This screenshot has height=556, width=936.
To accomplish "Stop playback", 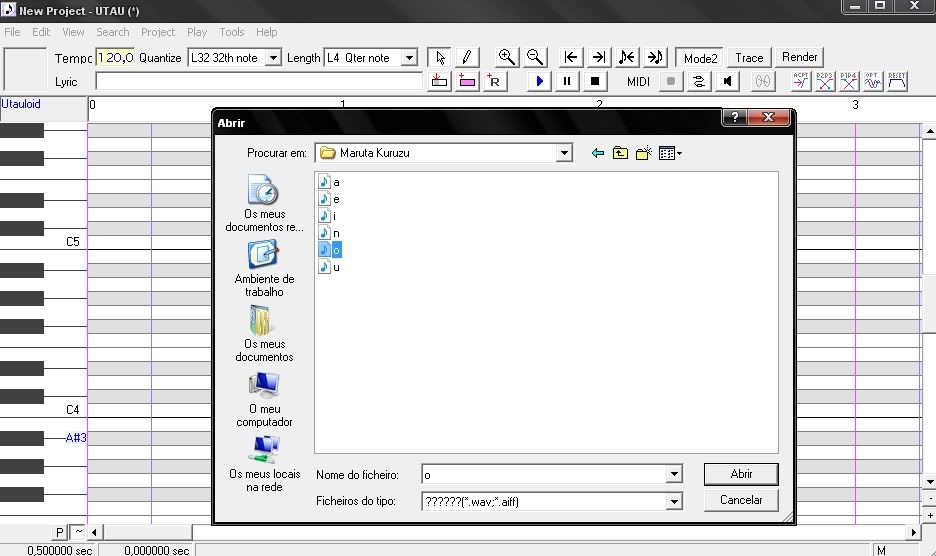I will pyautogui.click(x=595, y=81).
